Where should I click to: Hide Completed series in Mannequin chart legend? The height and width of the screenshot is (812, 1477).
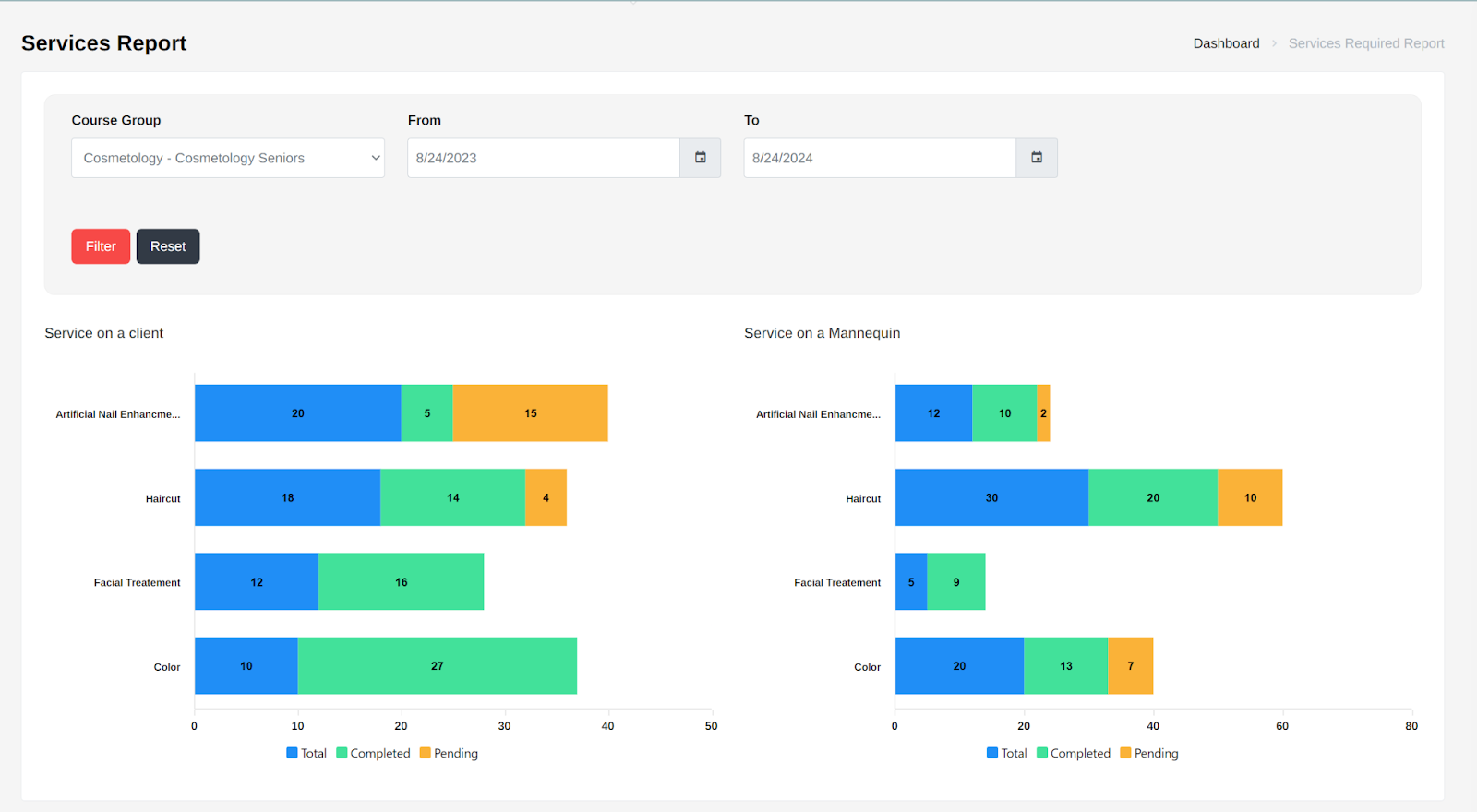(1074, 753)
